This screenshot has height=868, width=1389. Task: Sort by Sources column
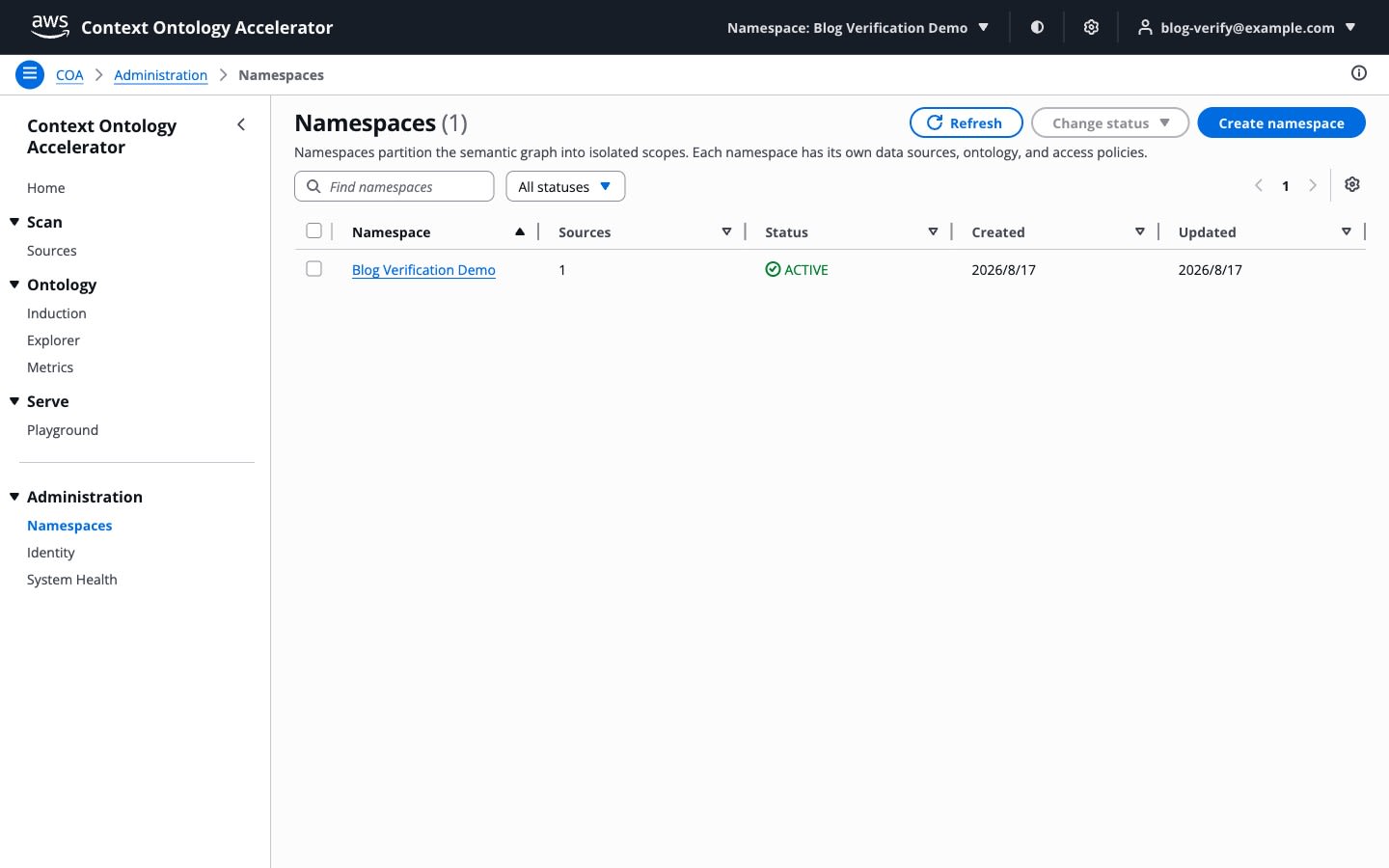(726, 231)
